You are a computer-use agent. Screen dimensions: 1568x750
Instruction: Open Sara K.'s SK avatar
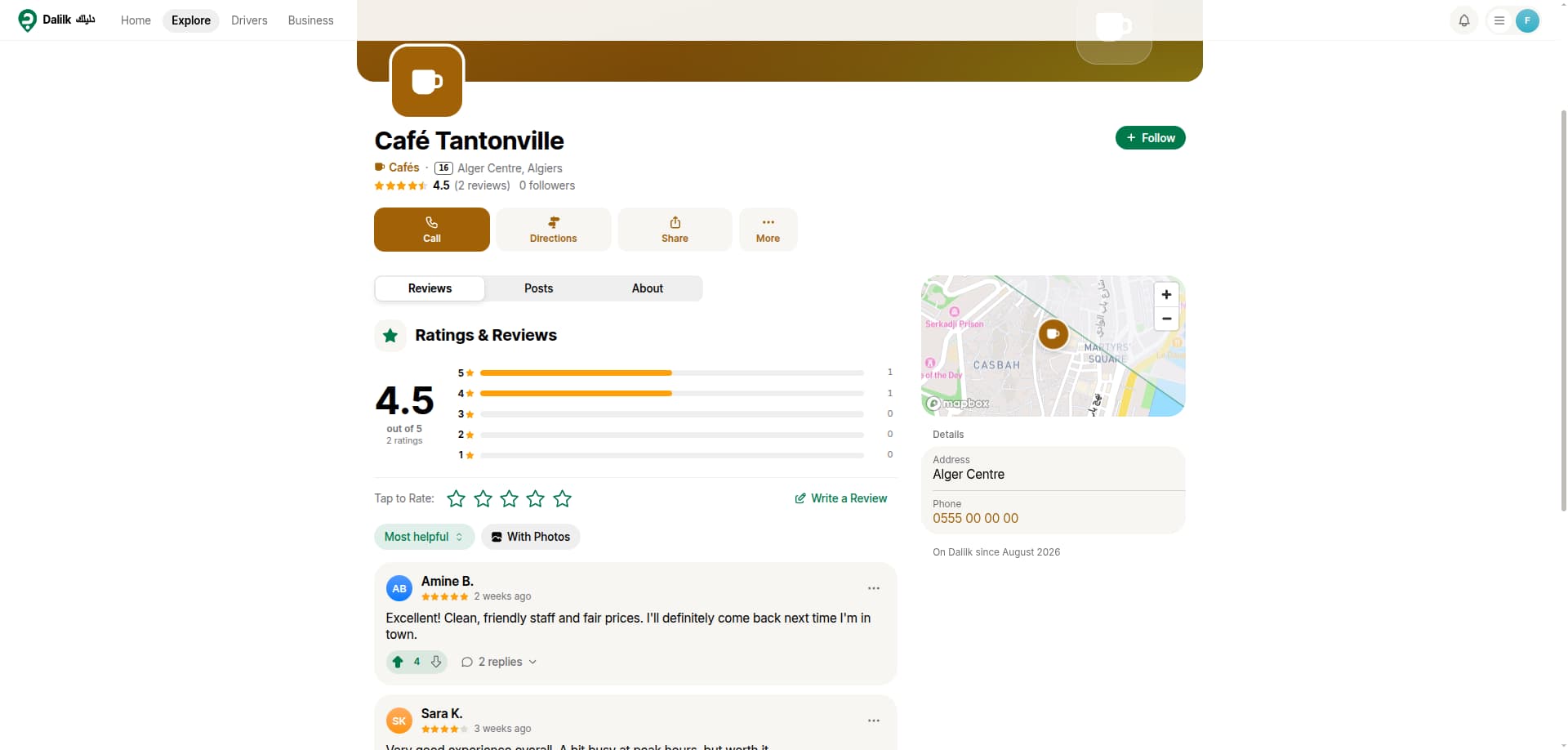[399, 721]
